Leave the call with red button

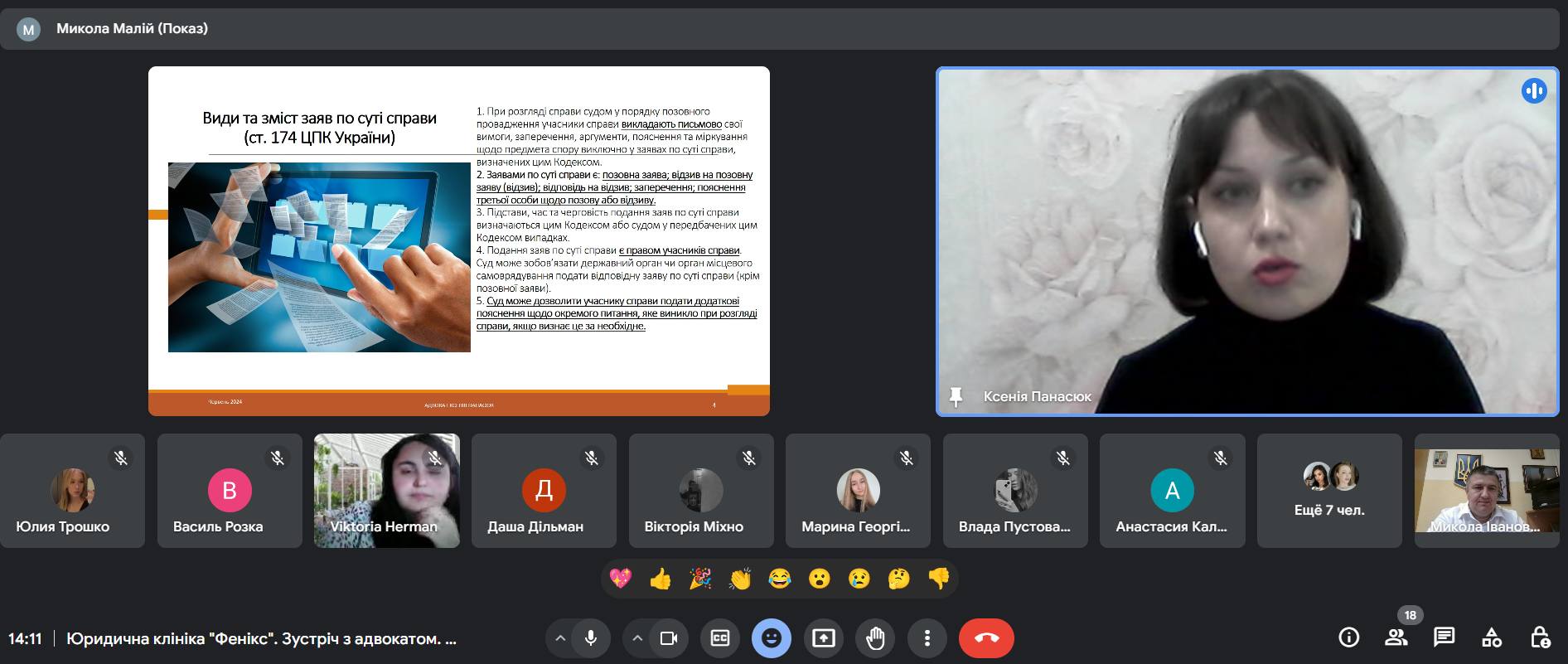(986, 638)
